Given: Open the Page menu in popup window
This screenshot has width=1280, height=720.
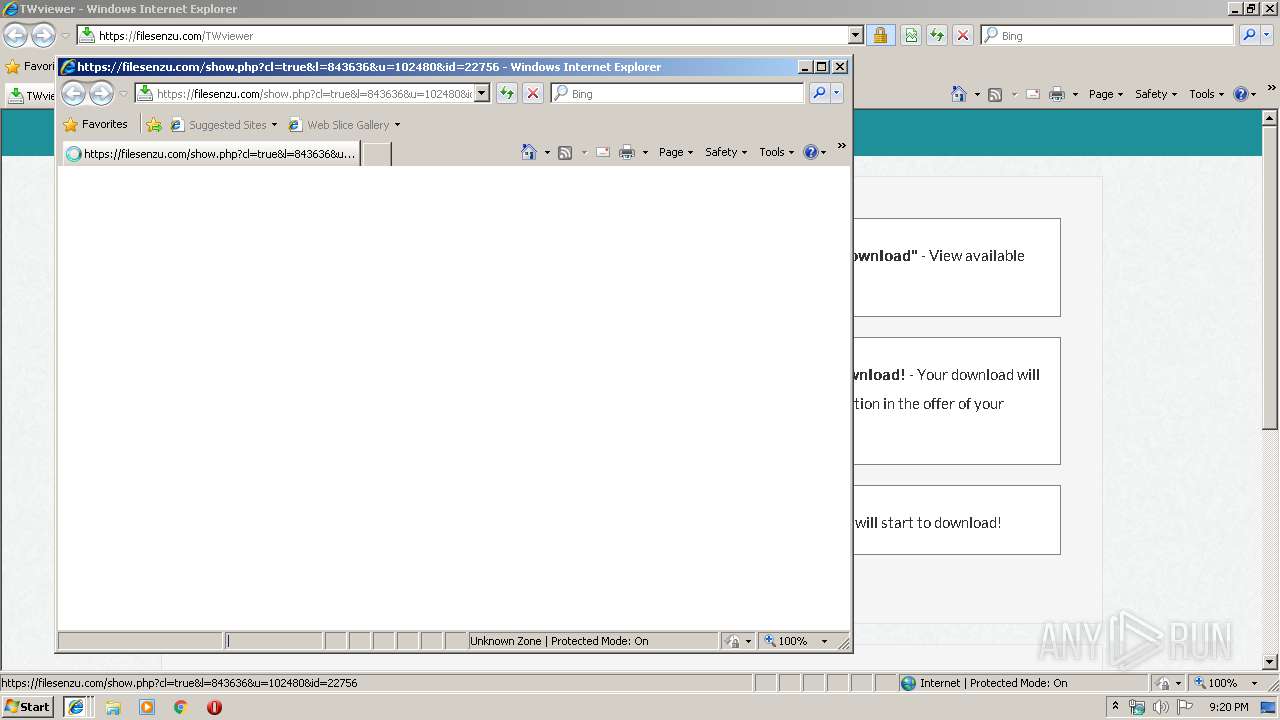Looking at the screenshot, I should (x=676, y=152).
